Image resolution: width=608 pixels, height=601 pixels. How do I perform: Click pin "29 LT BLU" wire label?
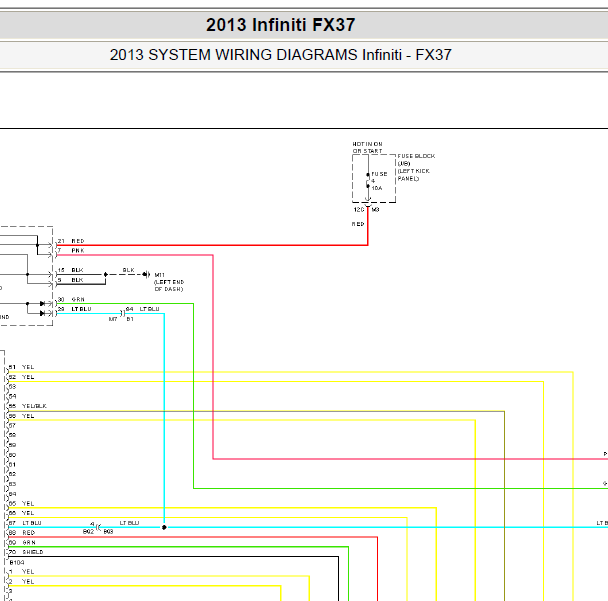click(x=74, y=309)
